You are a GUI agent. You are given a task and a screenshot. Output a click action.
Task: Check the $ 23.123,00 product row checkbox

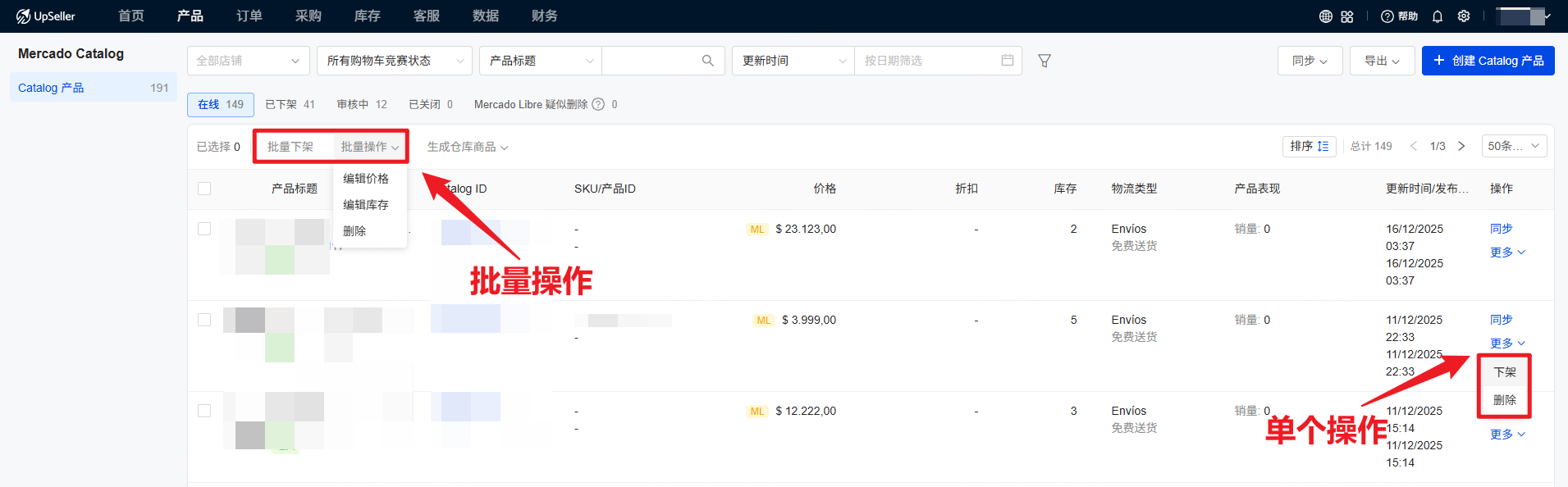coord(204,229)
